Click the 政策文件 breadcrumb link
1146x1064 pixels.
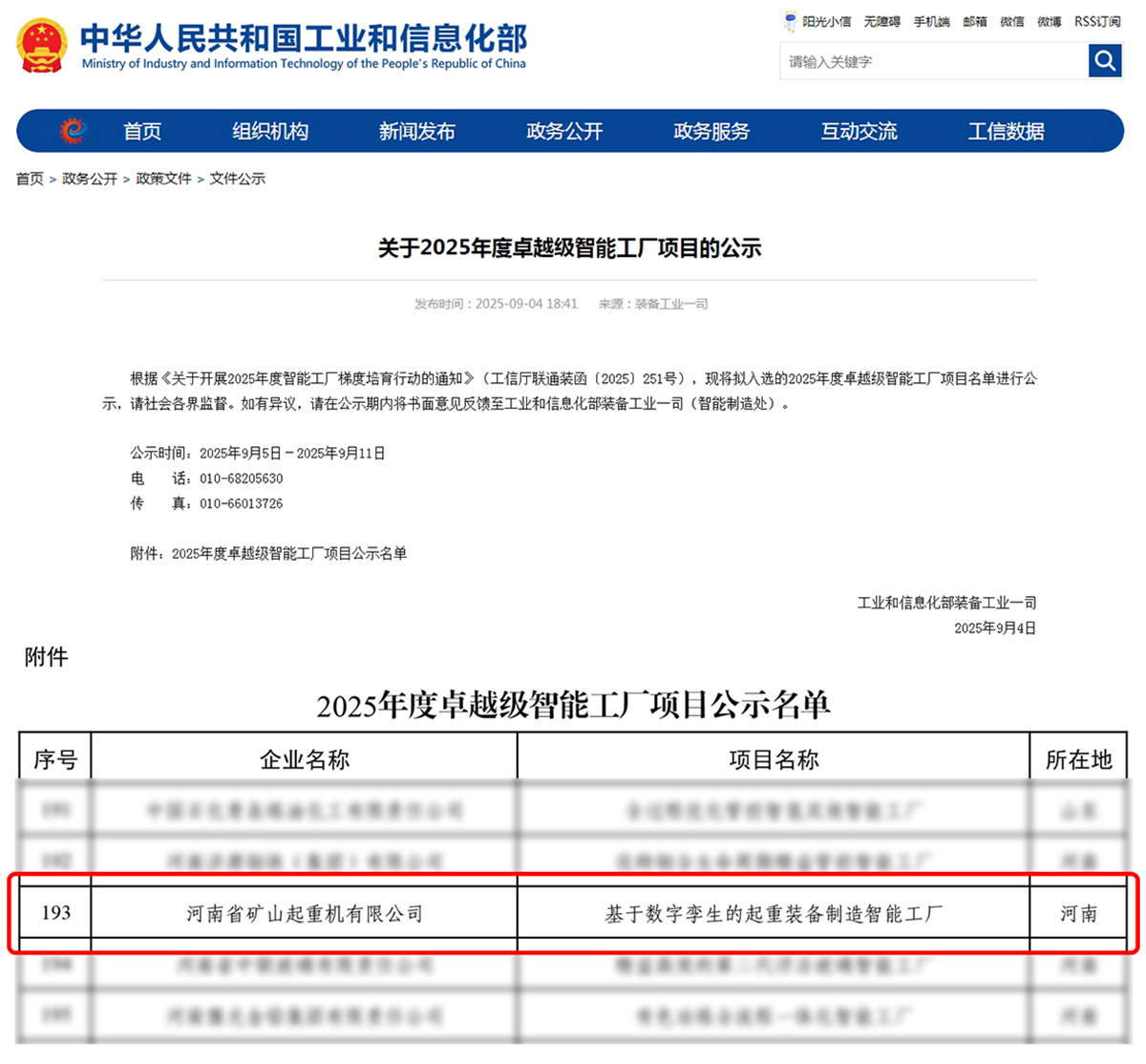pyautogui.click(x=163, y=179)
